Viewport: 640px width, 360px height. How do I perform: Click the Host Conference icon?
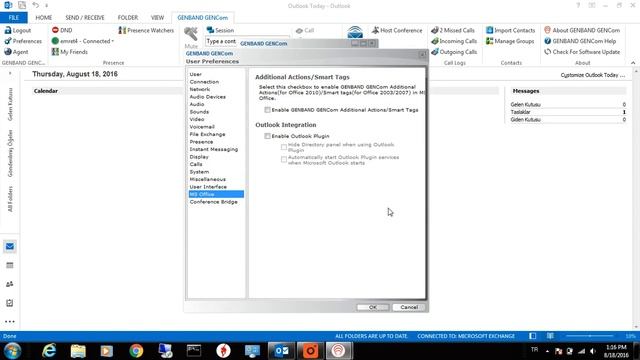pyautogui.click(x=376, y=30)
